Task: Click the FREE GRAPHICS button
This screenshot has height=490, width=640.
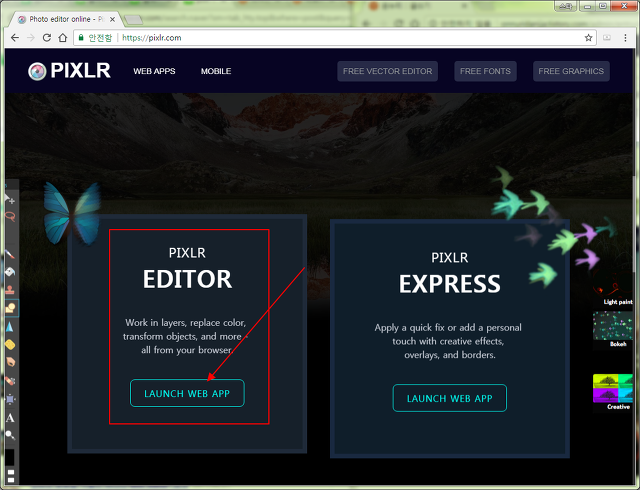Action: click(x=571, y=71)
